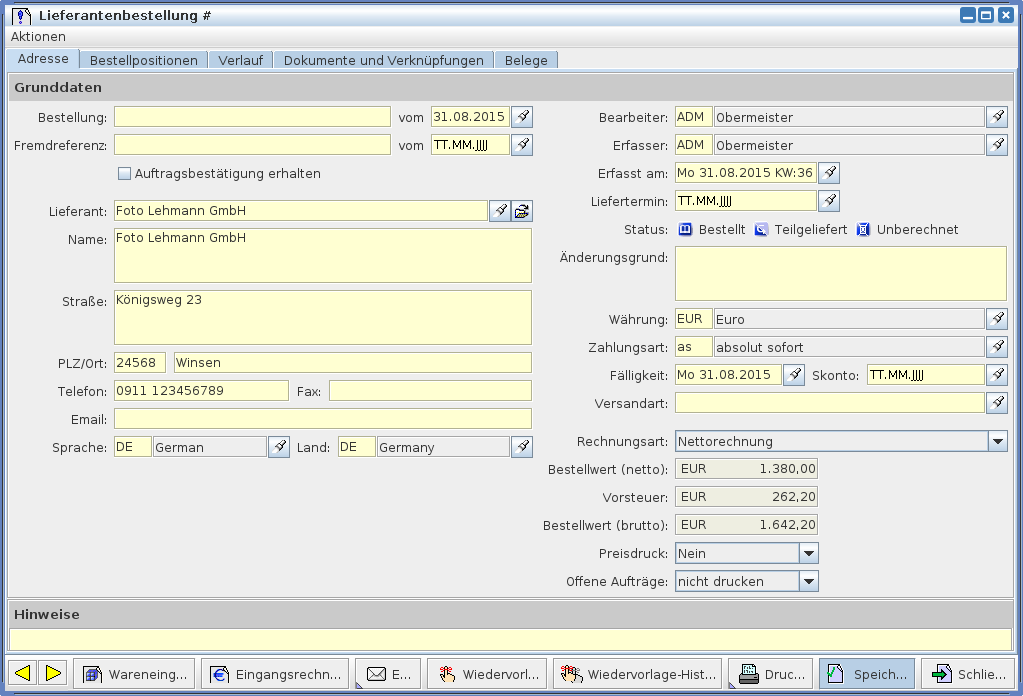Toggle the Bestellt status indicator

pos(686,229)
